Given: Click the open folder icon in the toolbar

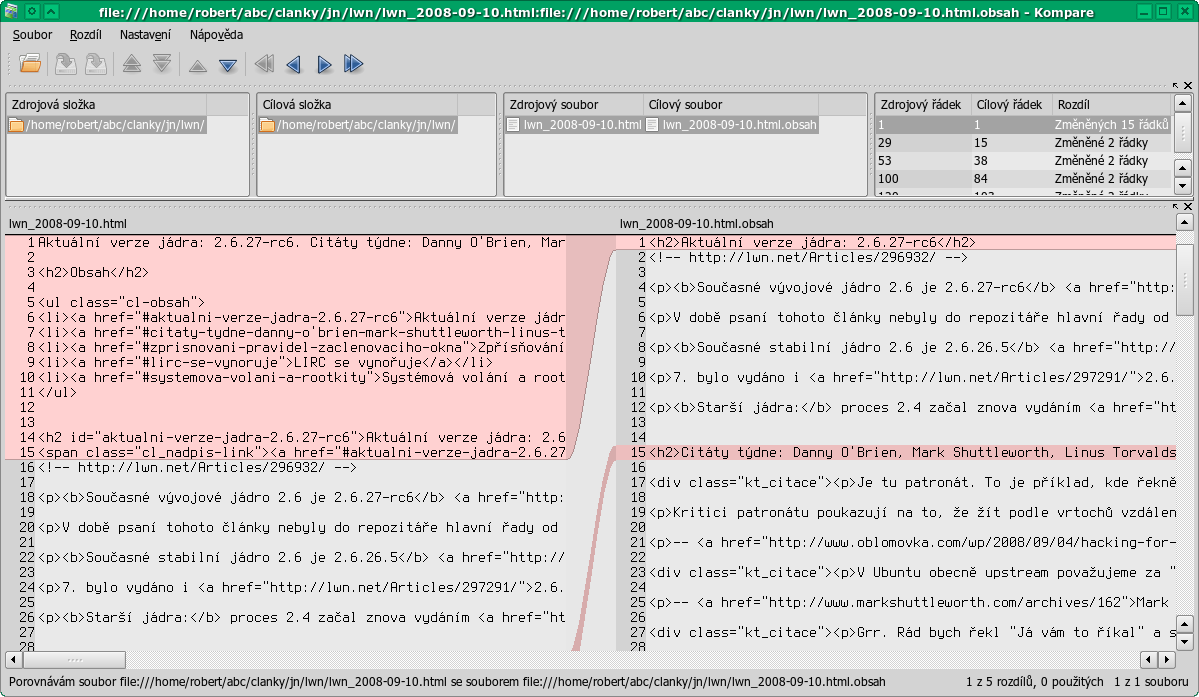Looking at the screenshot, I should tap(30, 64).
